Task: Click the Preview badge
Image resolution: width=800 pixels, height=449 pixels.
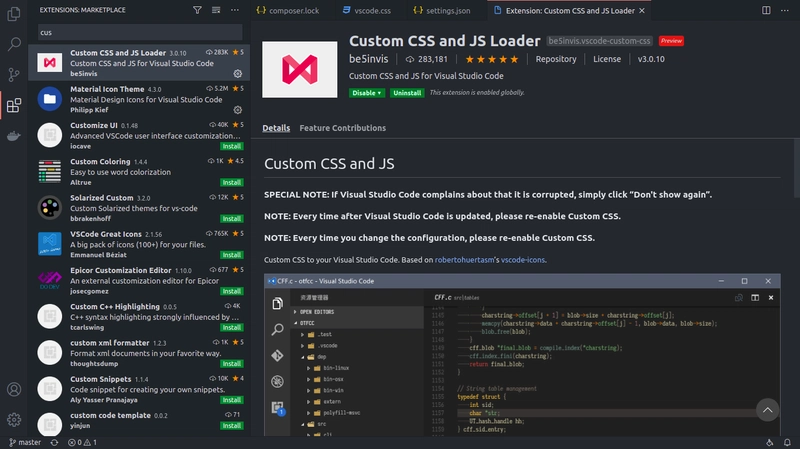Action: pyautogui.click(x=671, y=41)
